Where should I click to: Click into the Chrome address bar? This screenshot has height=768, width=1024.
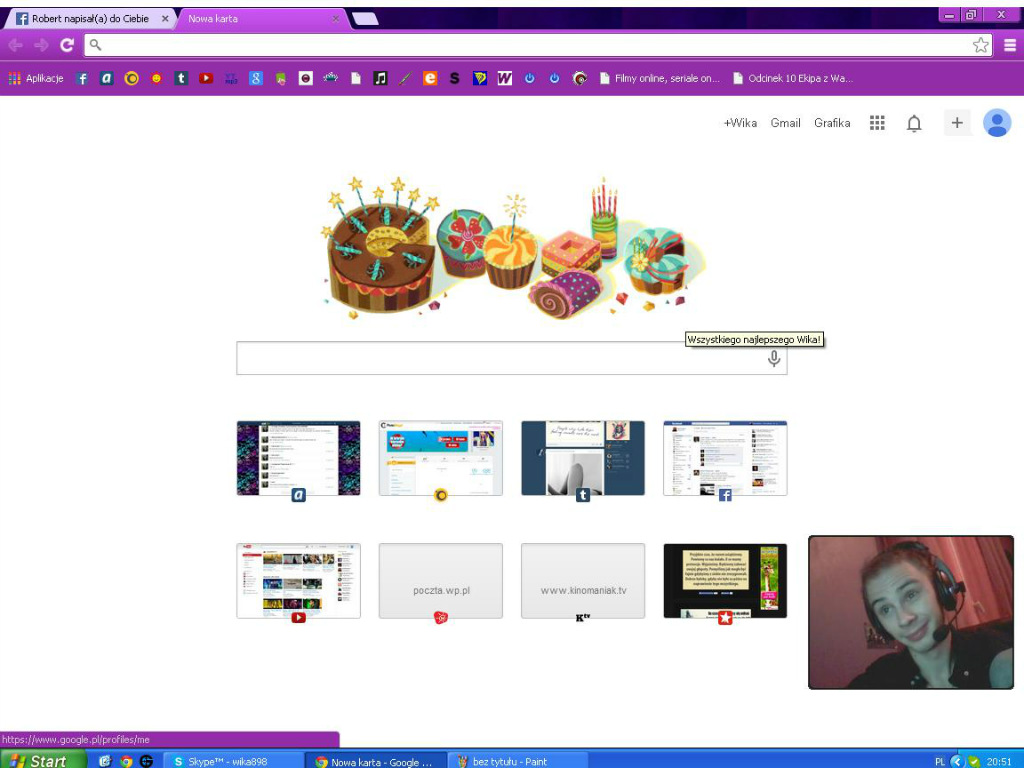point(536,45)
